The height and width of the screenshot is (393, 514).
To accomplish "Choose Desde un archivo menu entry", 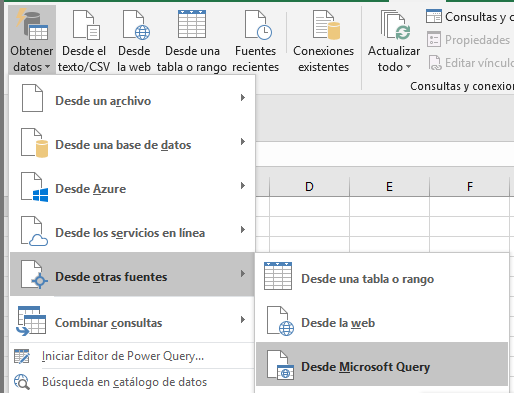I will 132,99.
